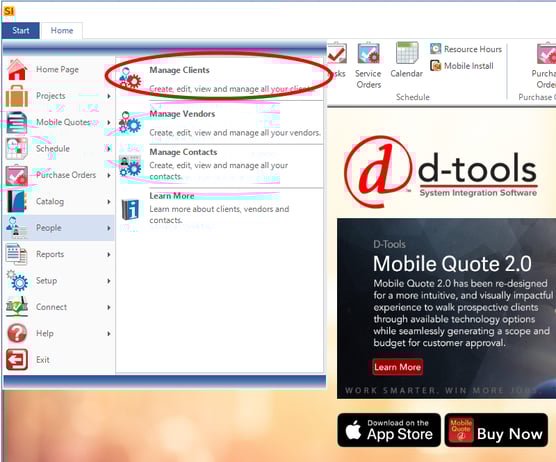Select the Exit menu entry

59,360
